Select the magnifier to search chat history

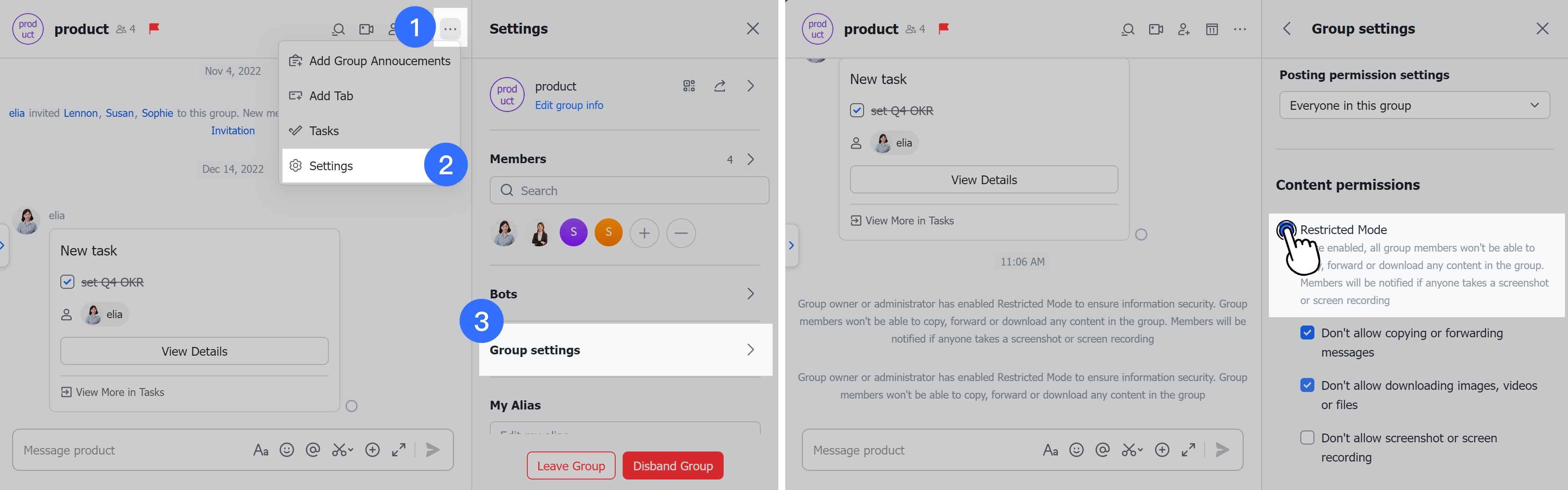pos(338,28)
